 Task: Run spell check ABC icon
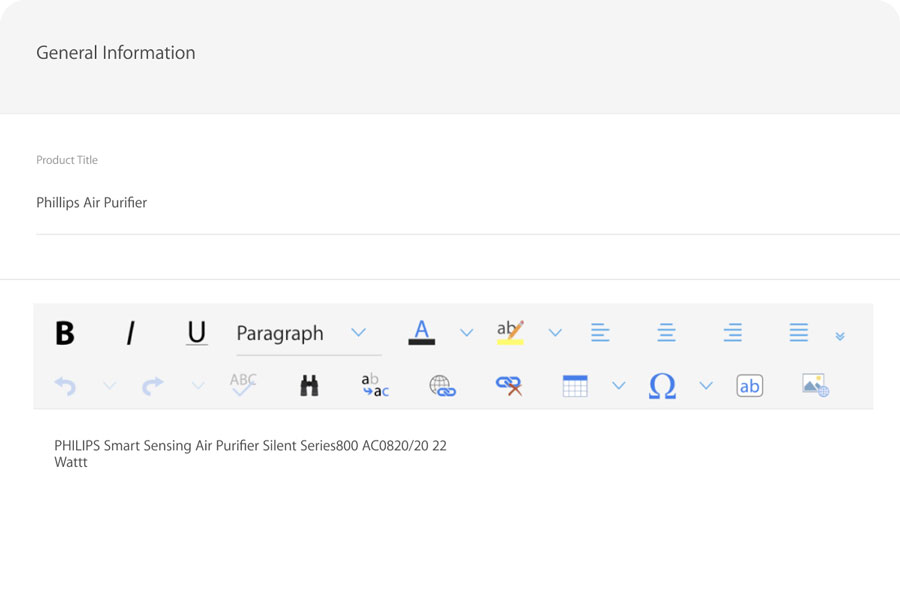pos(243,385)
